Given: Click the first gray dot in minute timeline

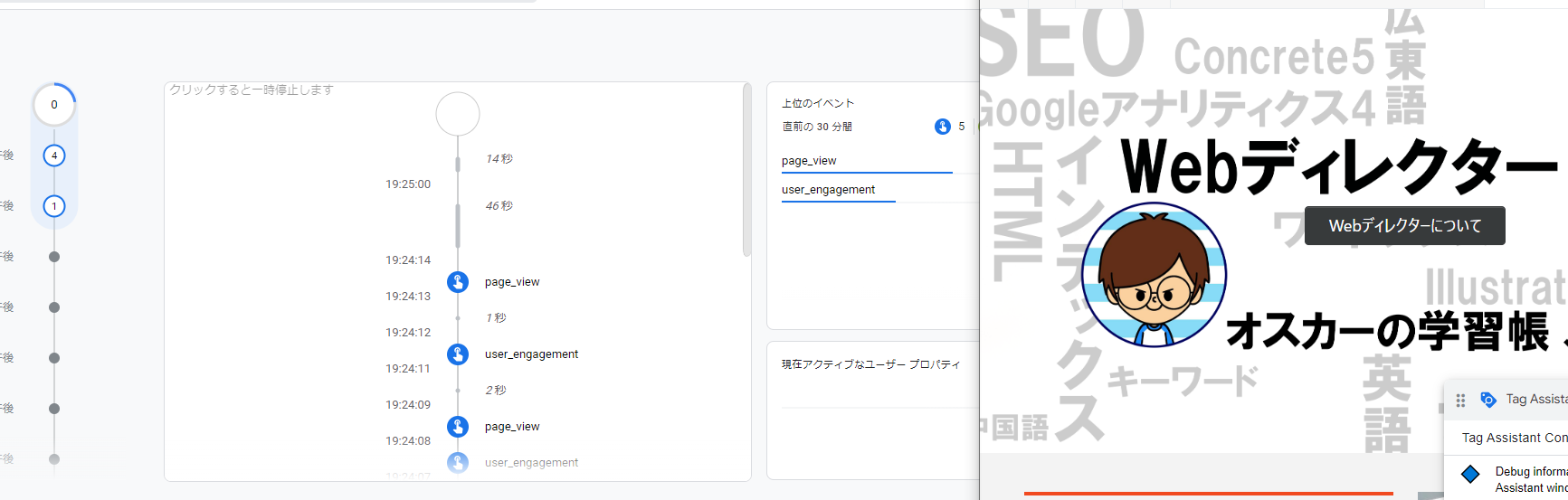Looking at the screenshot, I should point(54,257).
